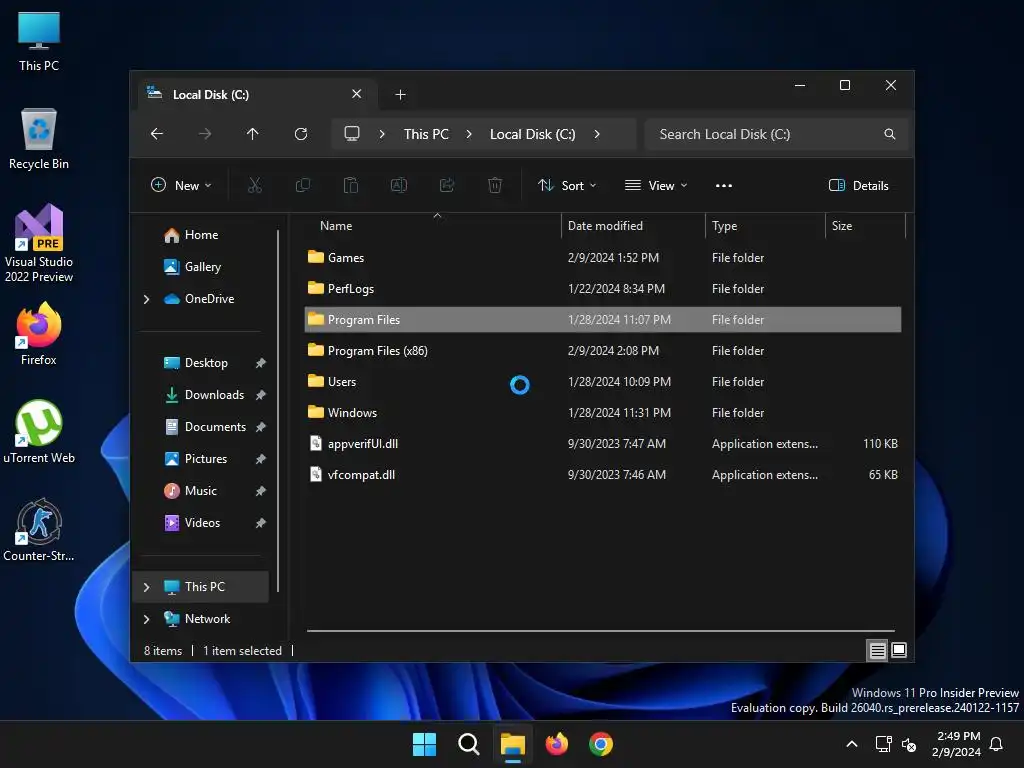Screen dimensions: 1024x768
Task: Open pinned Pictures folder
Action: [x=206, y=459]
